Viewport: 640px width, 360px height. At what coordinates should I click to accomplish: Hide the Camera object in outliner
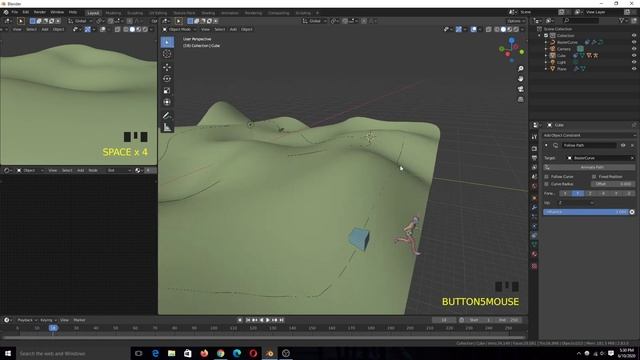634,49
